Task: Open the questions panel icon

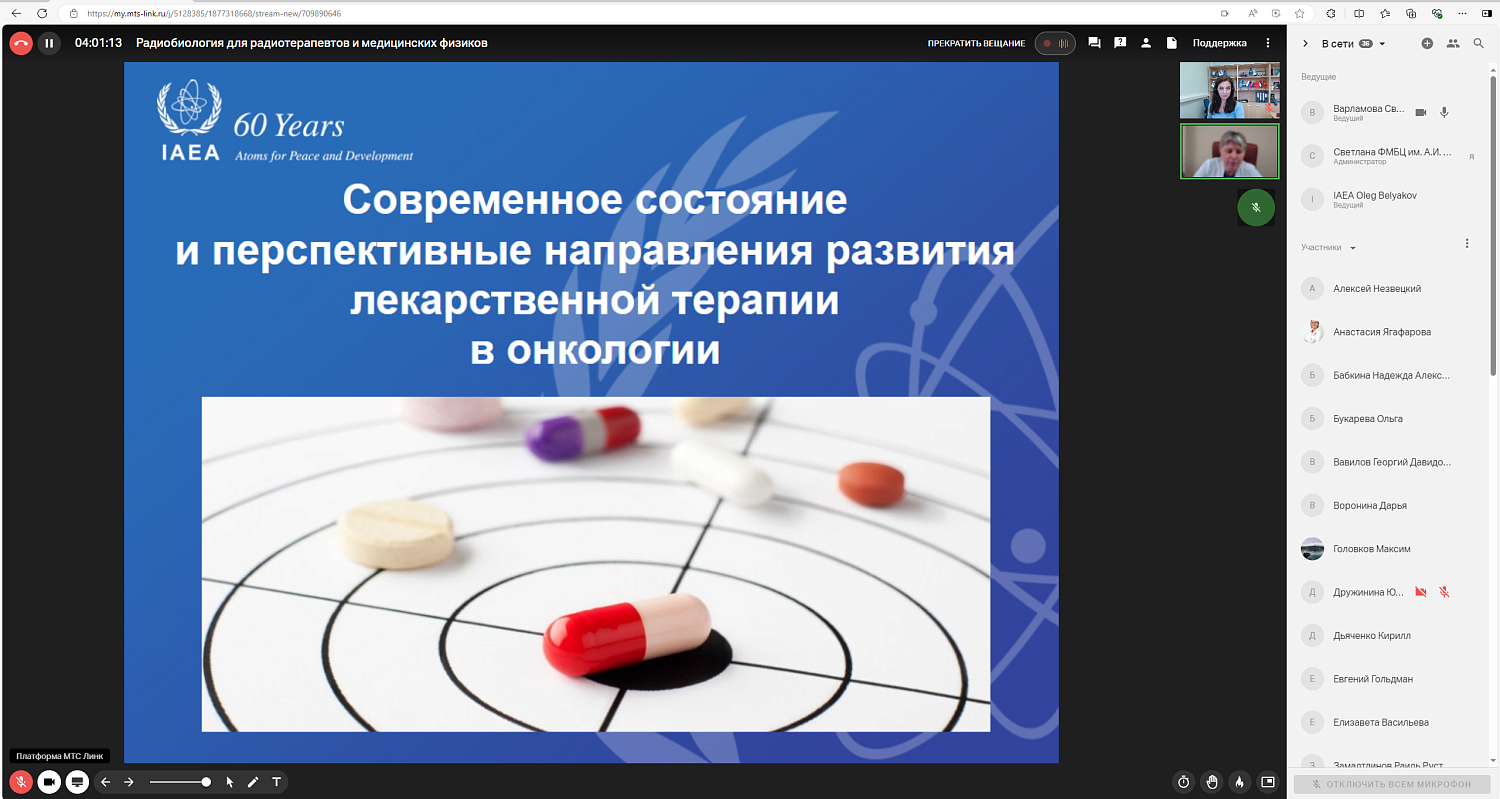Action: click(1120, 43)
